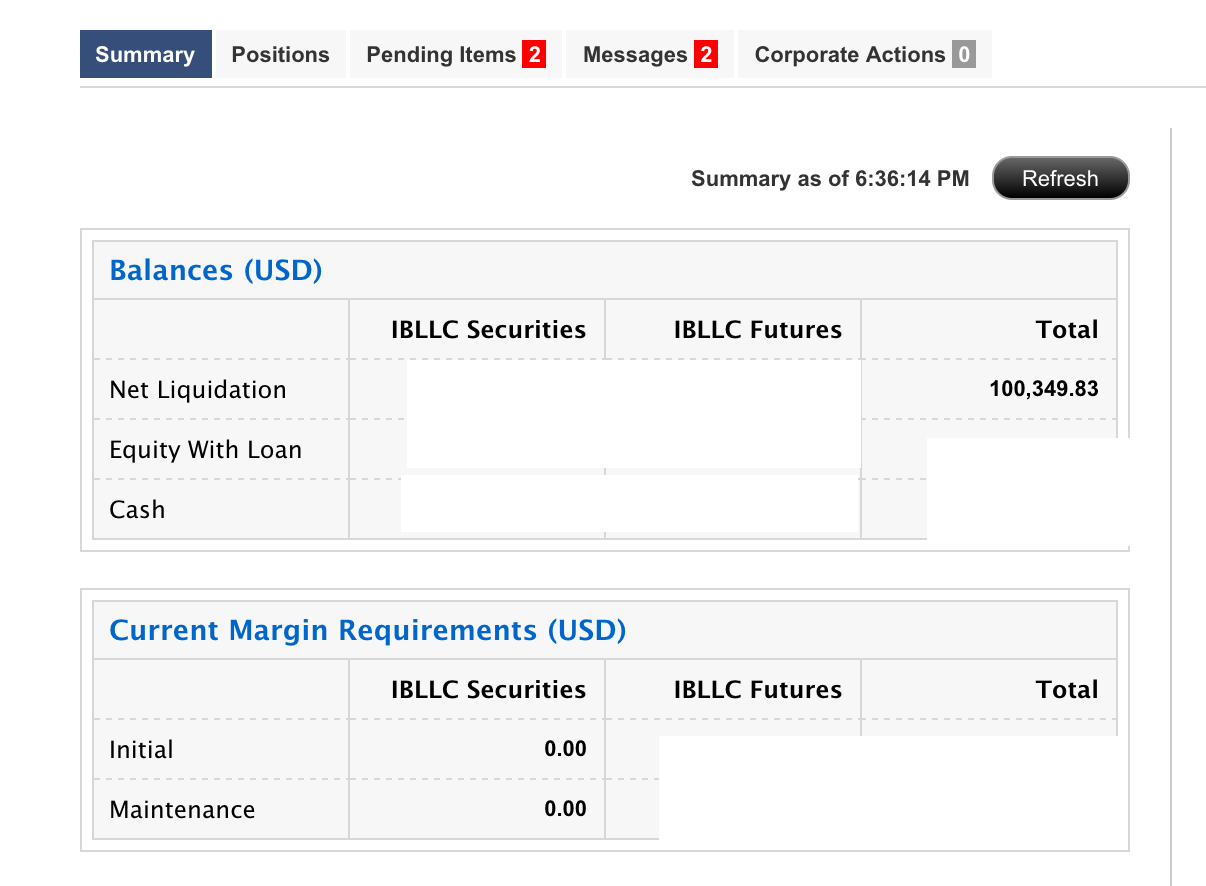Select the Equity With Loan row label
This screenshot has height=886, width=1206.
point(205,450)
